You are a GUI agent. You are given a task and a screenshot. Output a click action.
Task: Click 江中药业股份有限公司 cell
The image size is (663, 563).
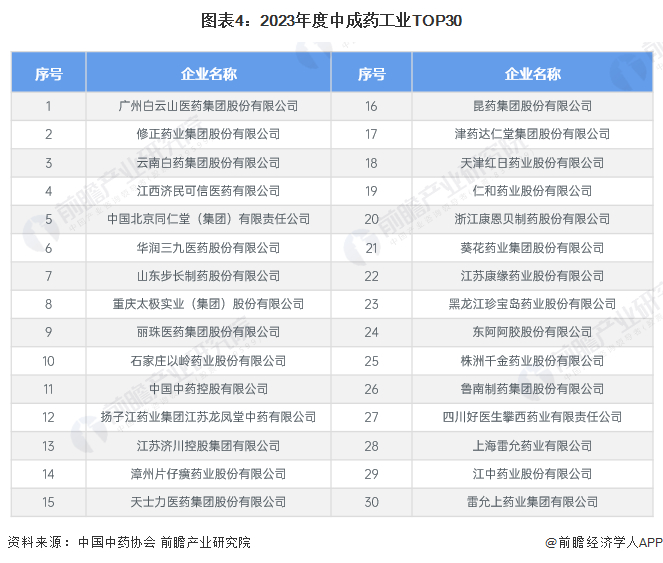coord(532,474)
